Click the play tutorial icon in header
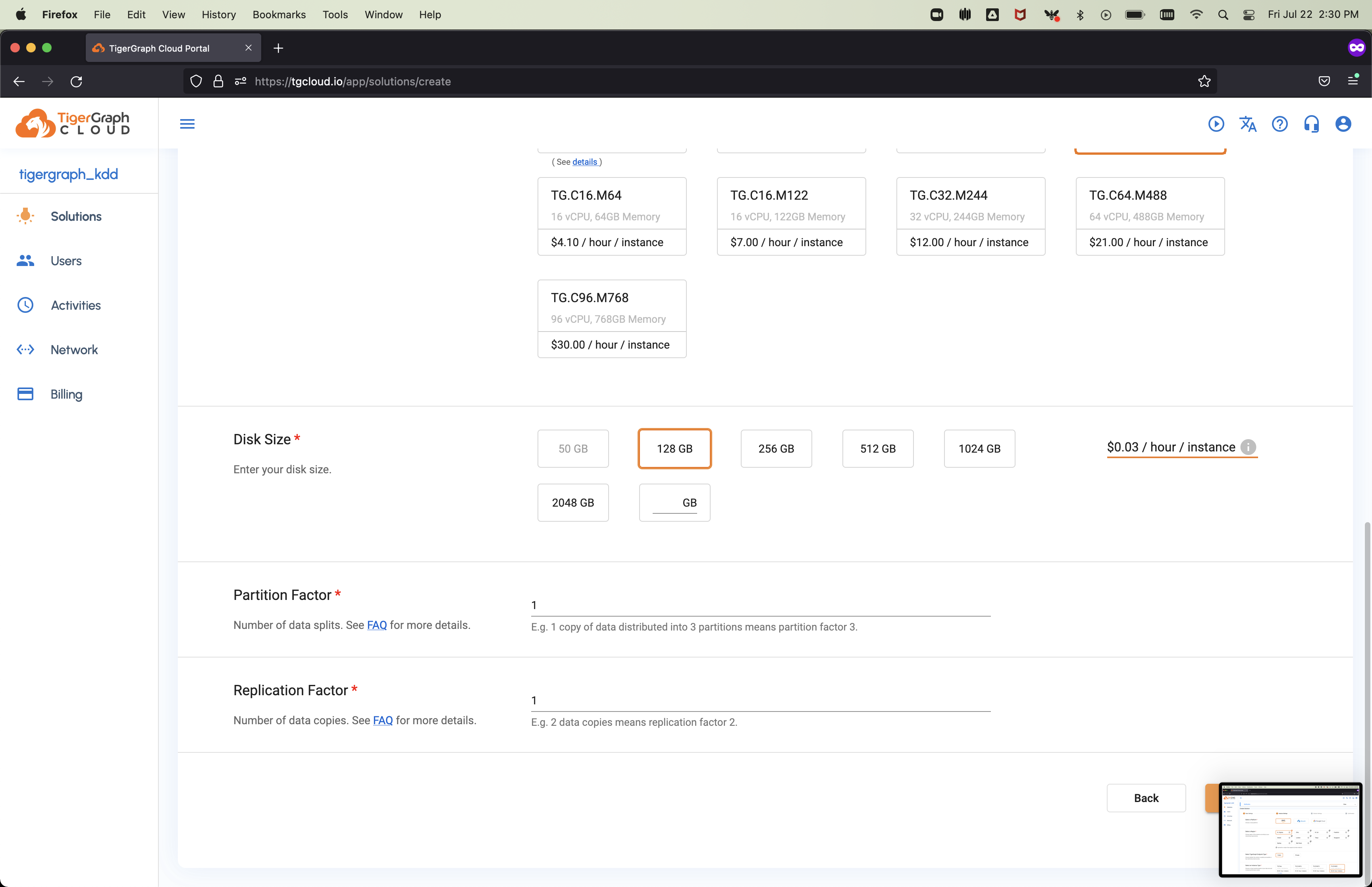The image size is (1372, 887). (1216, 124)
